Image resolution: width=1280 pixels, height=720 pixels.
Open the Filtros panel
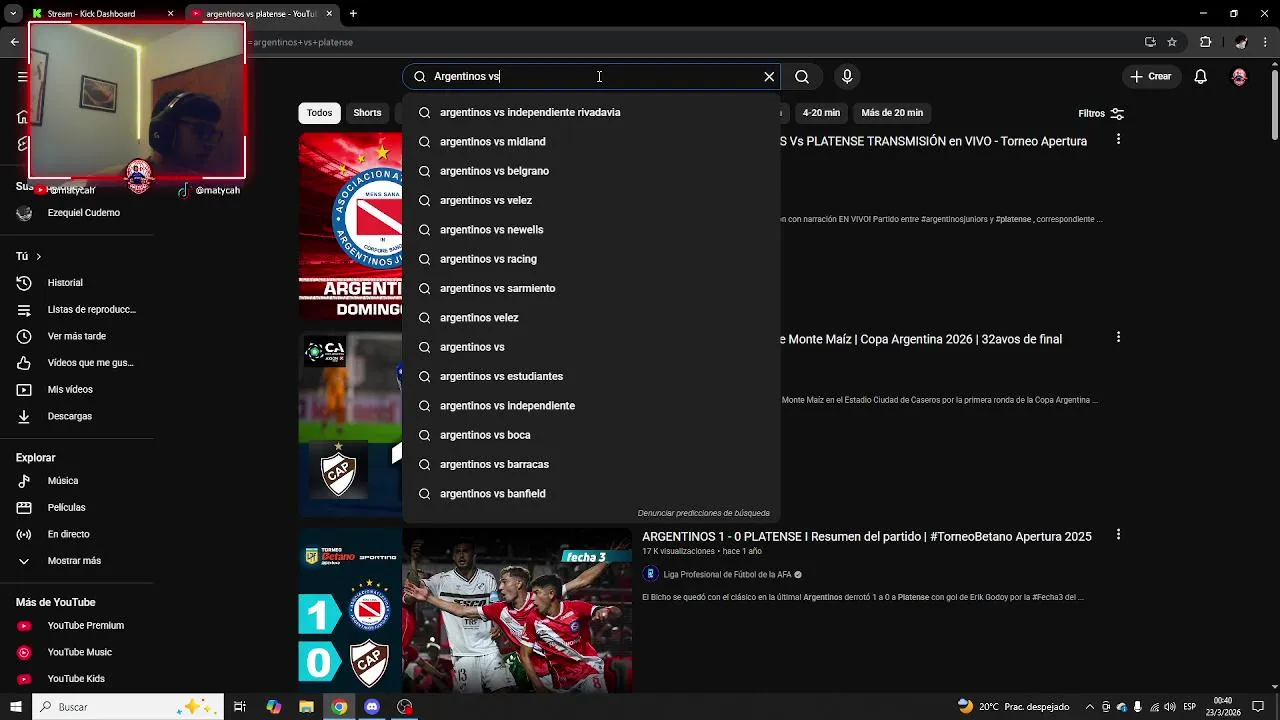coord(1101,113)
